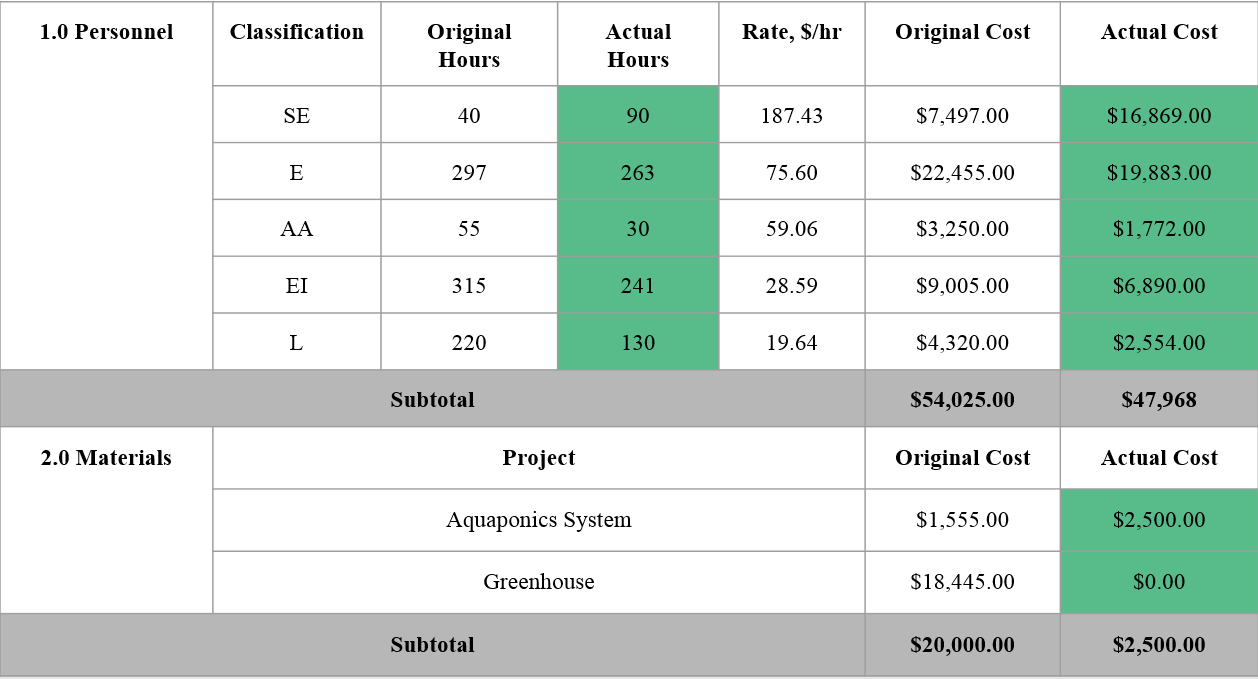Click the $16,869.00 actual cost cell

point(1159,115)
